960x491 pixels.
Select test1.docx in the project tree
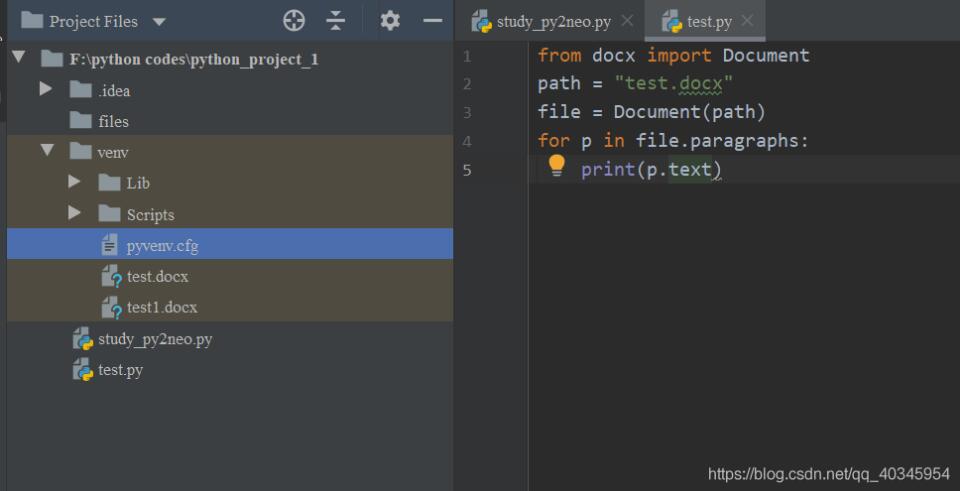[161, 308]
